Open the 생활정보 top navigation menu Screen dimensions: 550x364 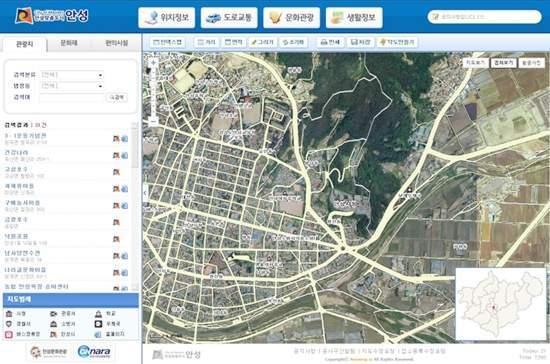pos(354,18)
